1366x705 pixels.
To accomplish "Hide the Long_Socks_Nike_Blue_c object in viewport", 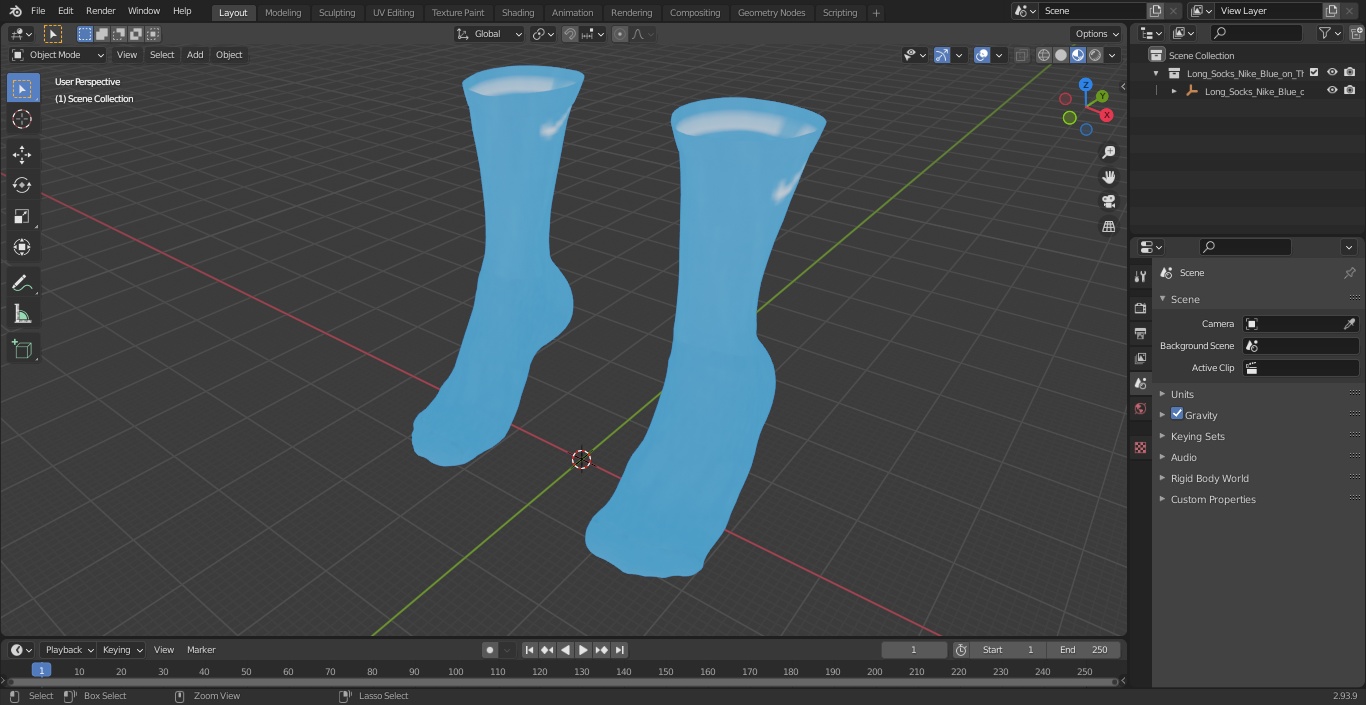I will (x=1332, y=91).
